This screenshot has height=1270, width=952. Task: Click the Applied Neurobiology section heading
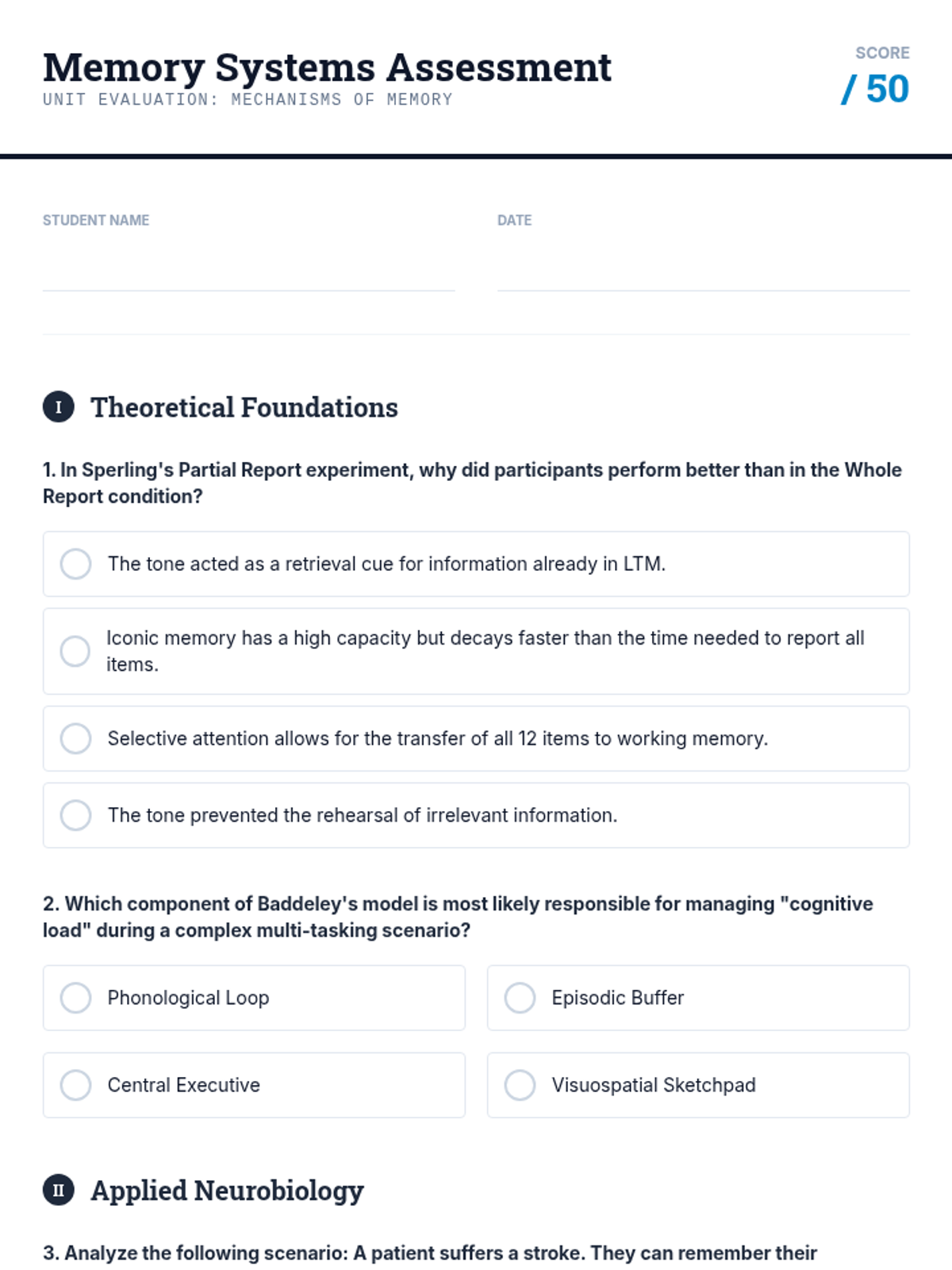(227, 1191)
